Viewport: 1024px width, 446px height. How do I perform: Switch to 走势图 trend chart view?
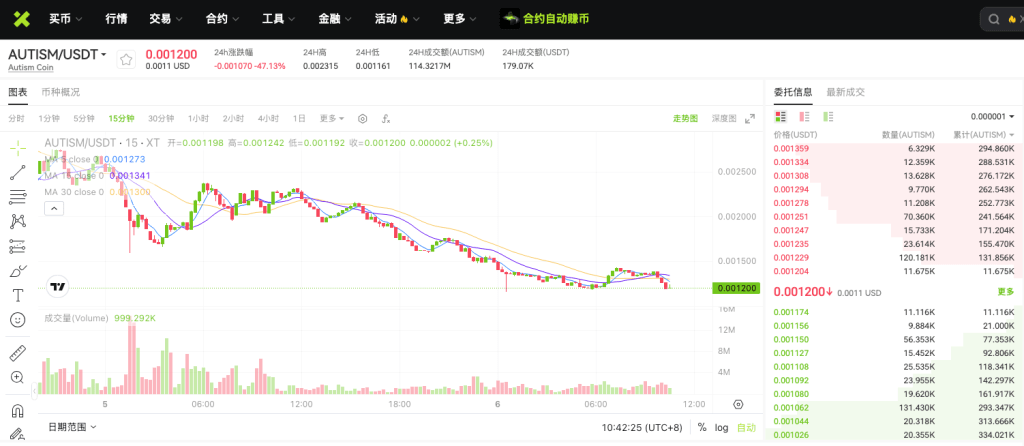click(x=686, y=118)
